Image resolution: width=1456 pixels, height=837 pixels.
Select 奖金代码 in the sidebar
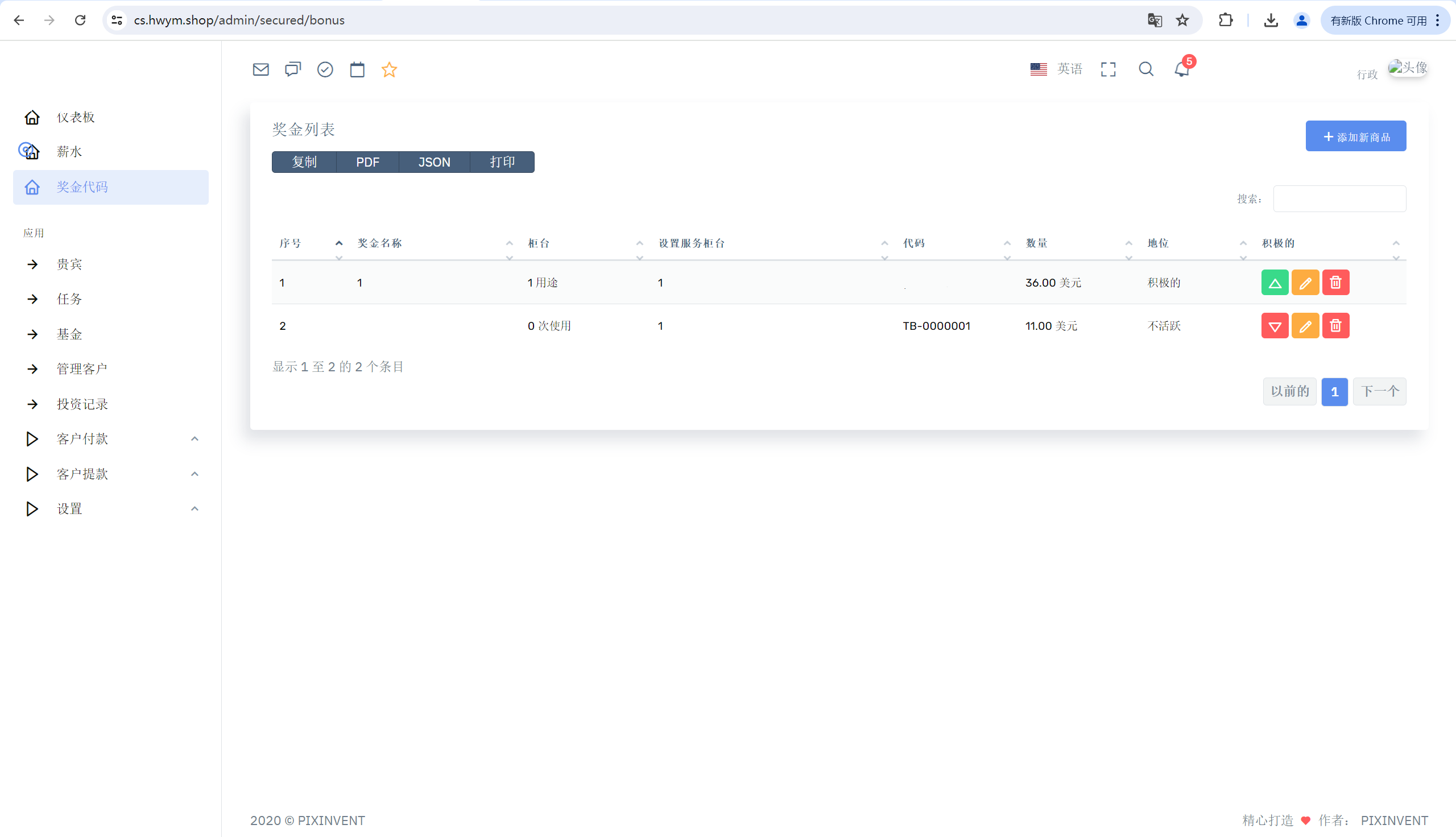pos(111,187)
